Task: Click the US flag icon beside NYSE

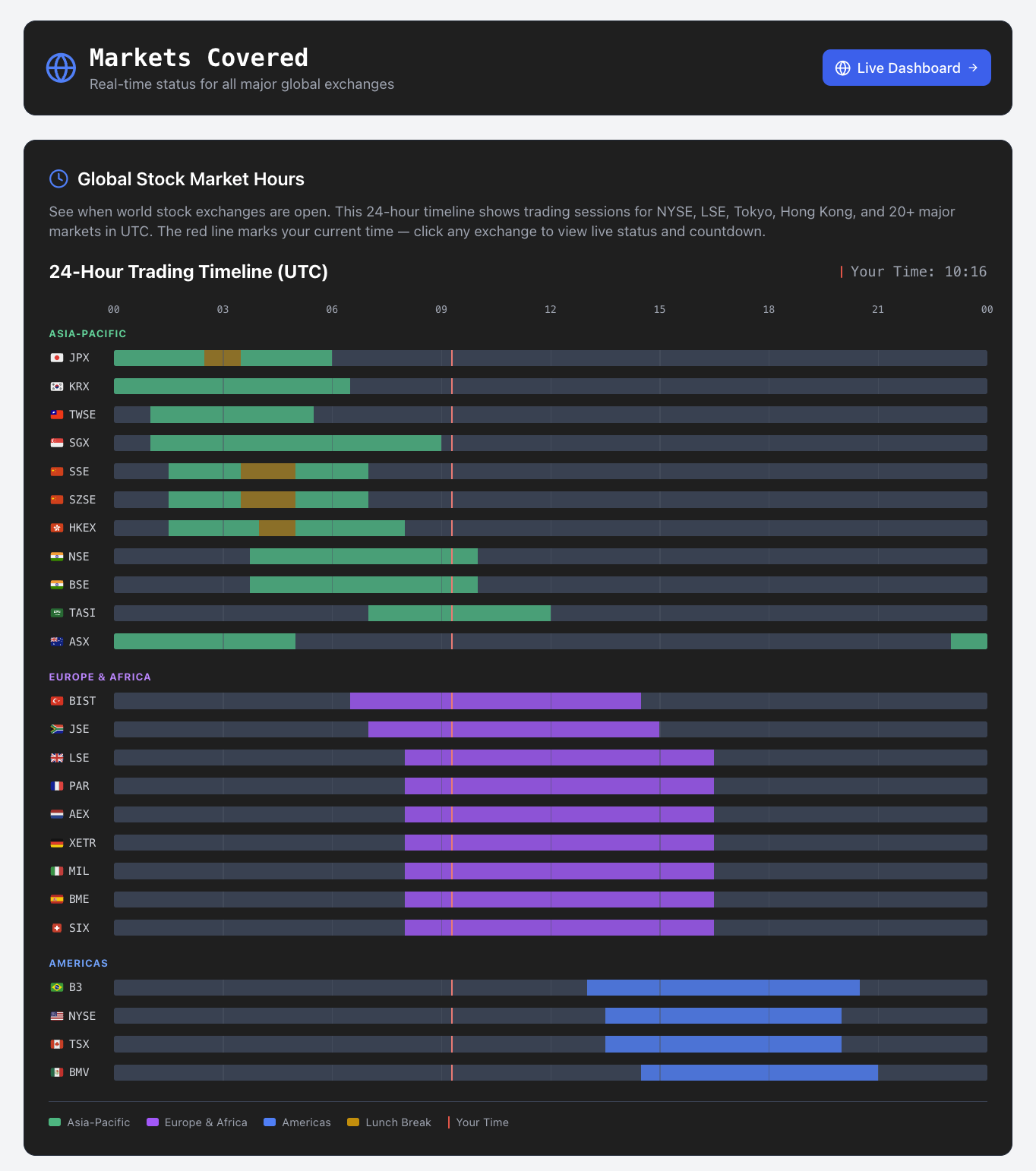Action: coord(57,1015)
